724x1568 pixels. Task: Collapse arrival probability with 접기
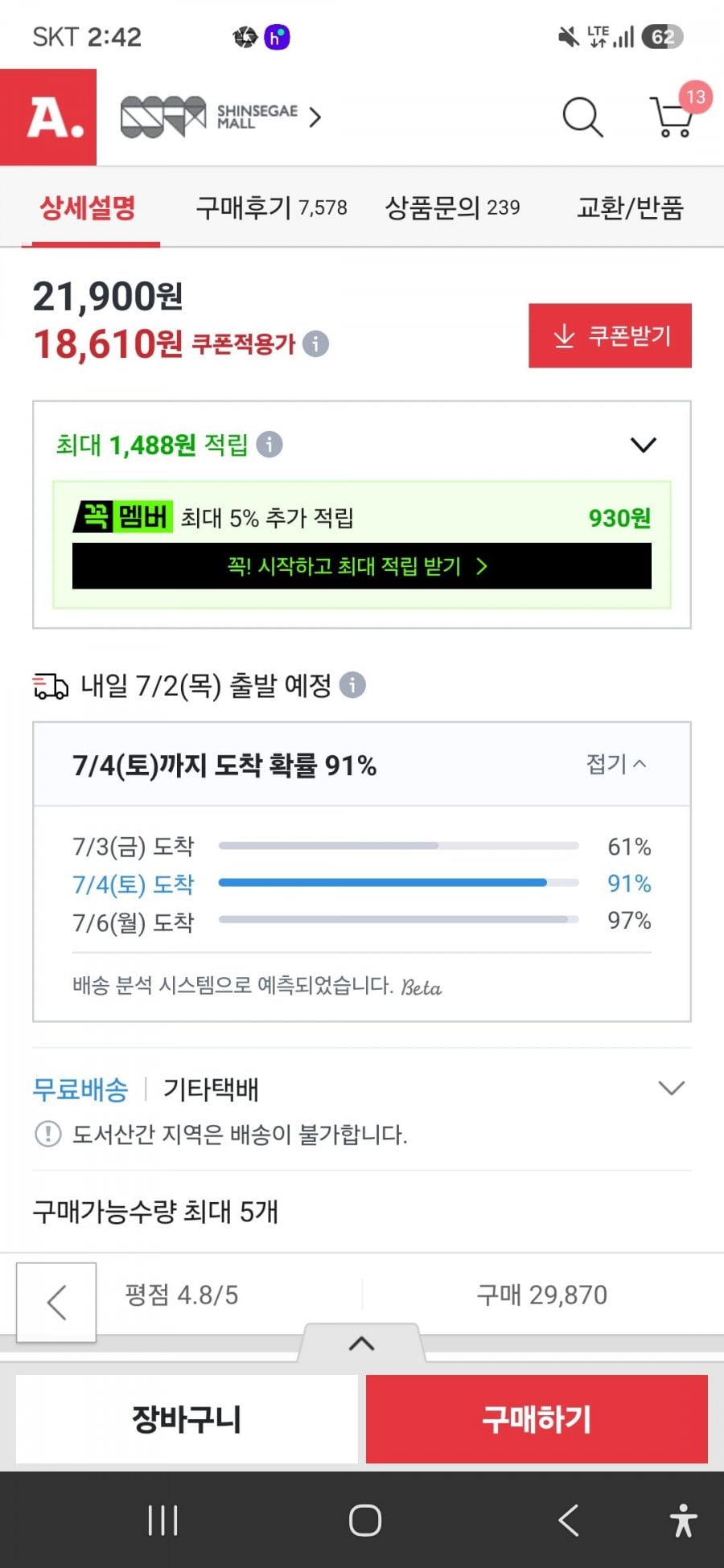pyautogui.click(x=616, y=764)
